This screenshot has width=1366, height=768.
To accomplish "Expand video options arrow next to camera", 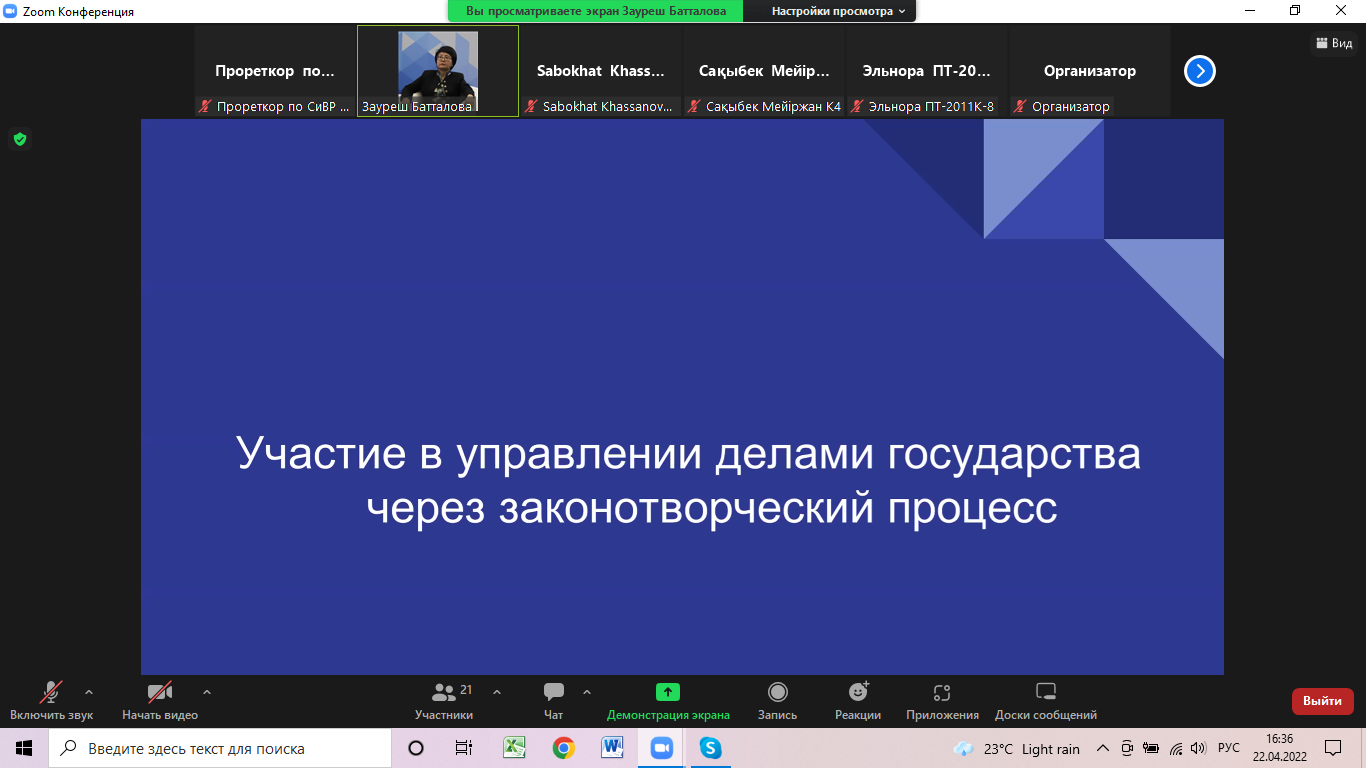I will (x=207, y=692).
